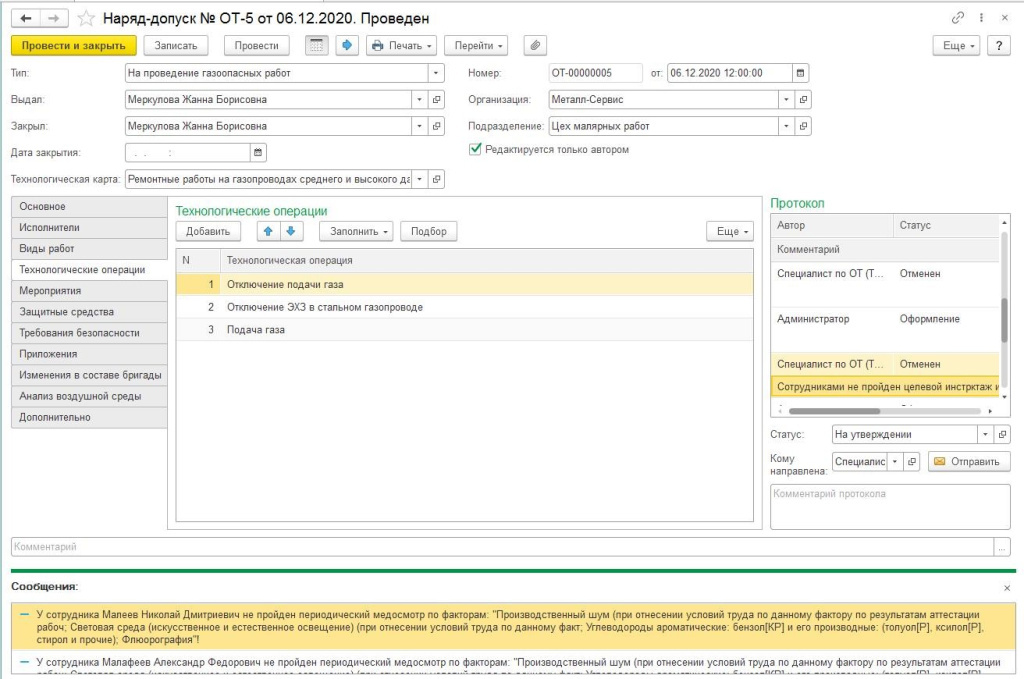
Task: Toggle 'Редактируется только автором' checkbox
Action: [476, 150]
